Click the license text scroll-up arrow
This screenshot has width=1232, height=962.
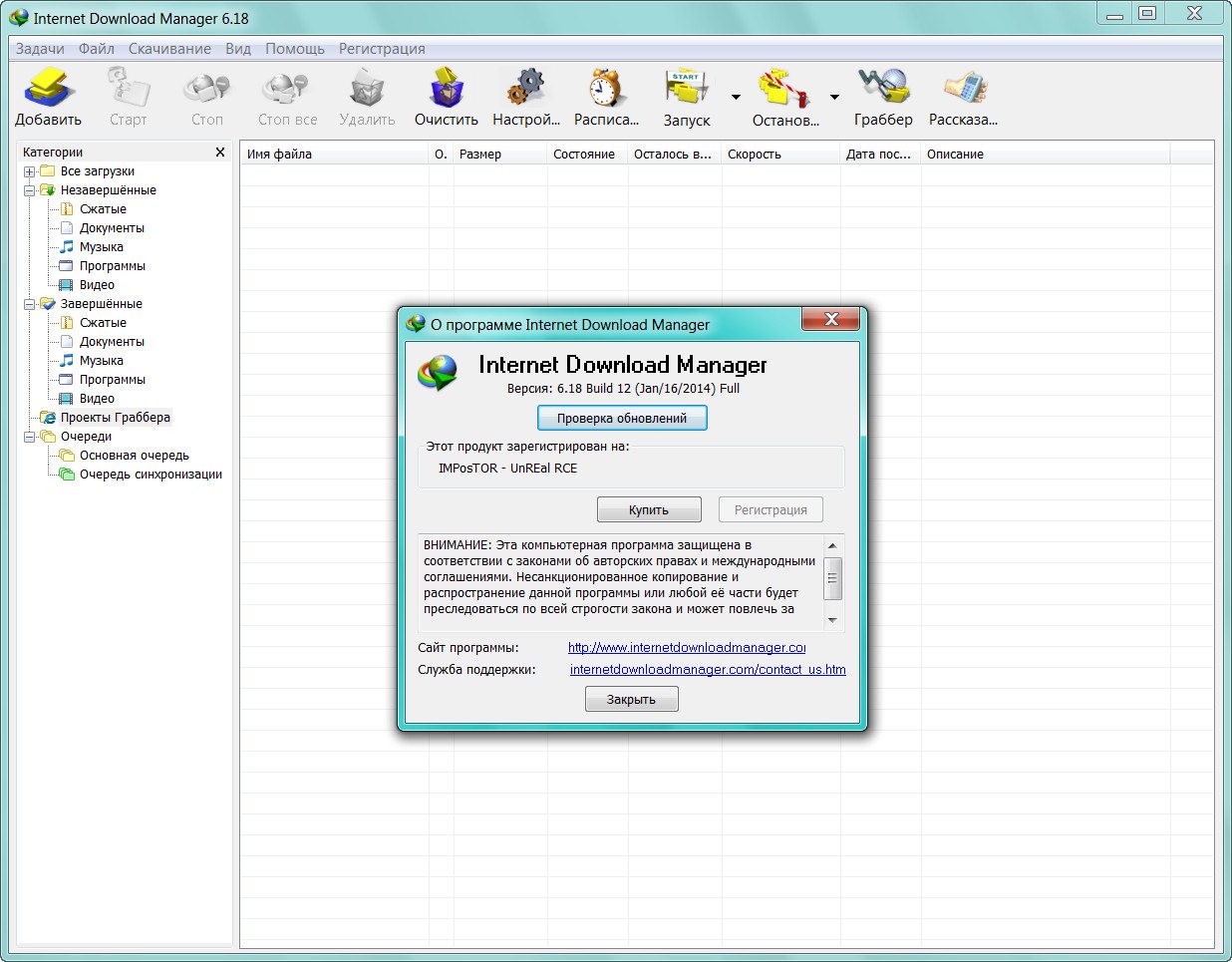(833, 545)
